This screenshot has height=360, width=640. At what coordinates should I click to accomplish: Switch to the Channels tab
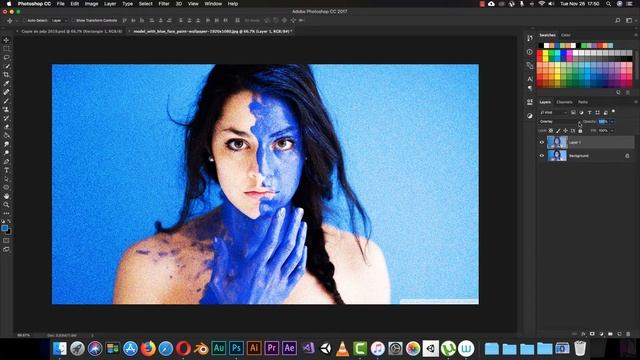click(x=564, y=102)
